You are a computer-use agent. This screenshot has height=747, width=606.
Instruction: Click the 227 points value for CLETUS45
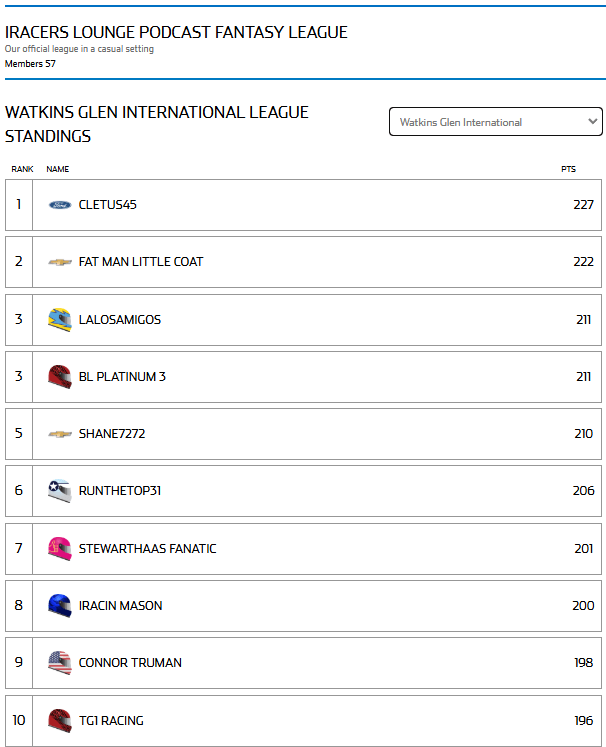584,205
